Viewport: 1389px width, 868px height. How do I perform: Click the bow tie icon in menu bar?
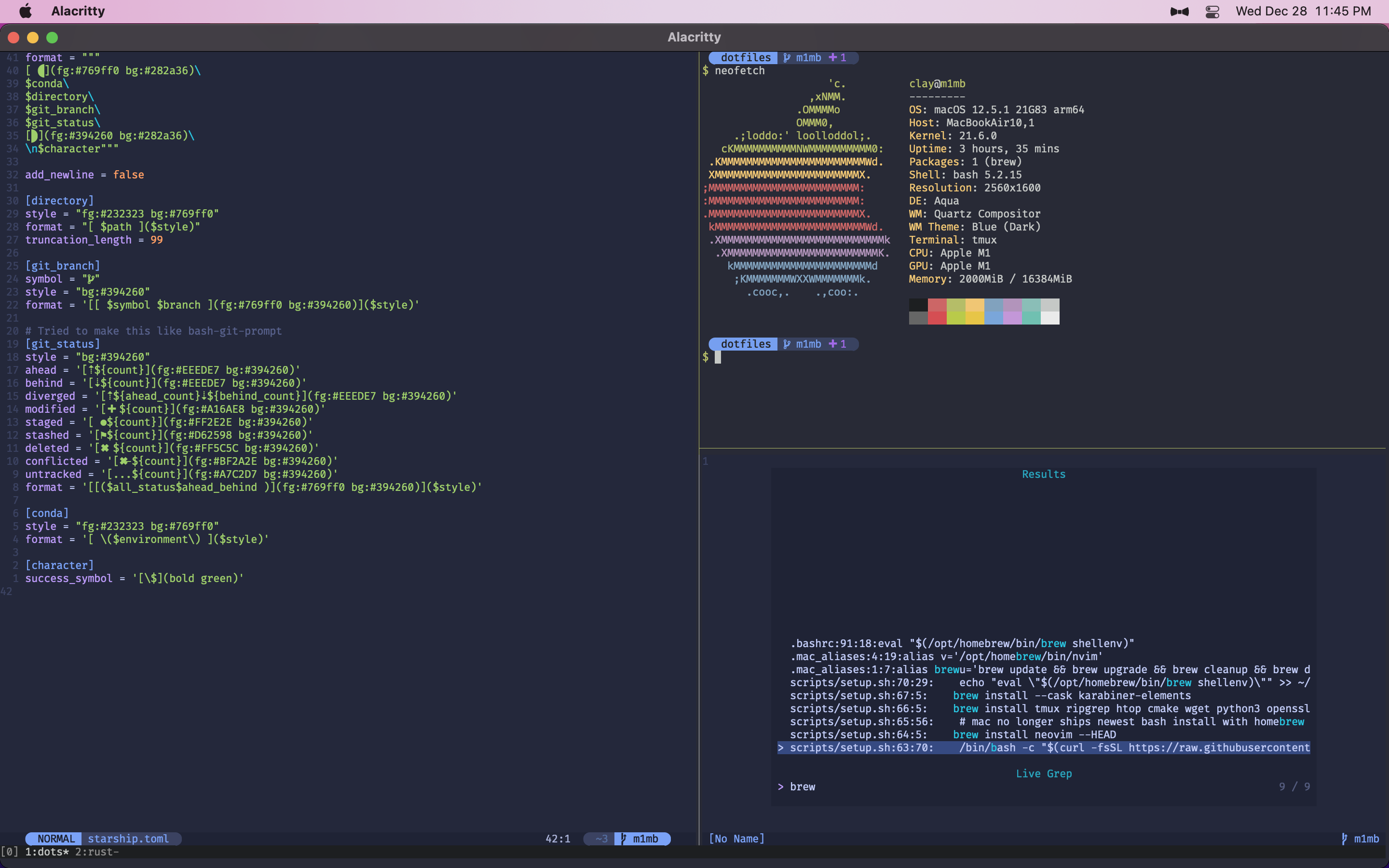coord(1180,12)
